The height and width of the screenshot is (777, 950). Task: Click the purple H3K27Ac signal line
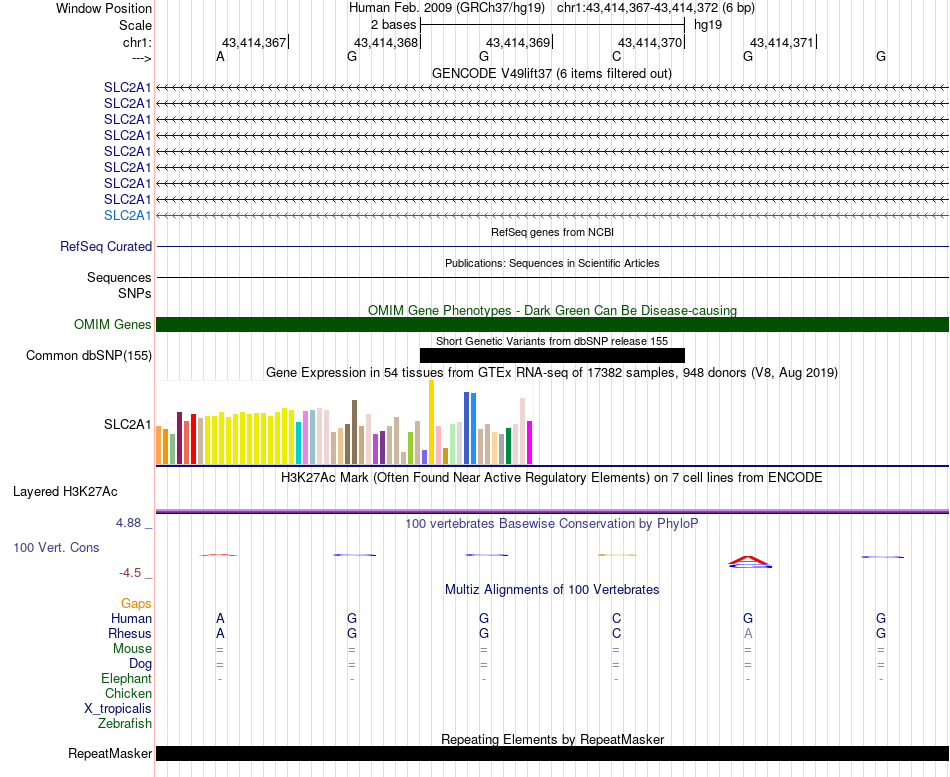pos(553,511)
